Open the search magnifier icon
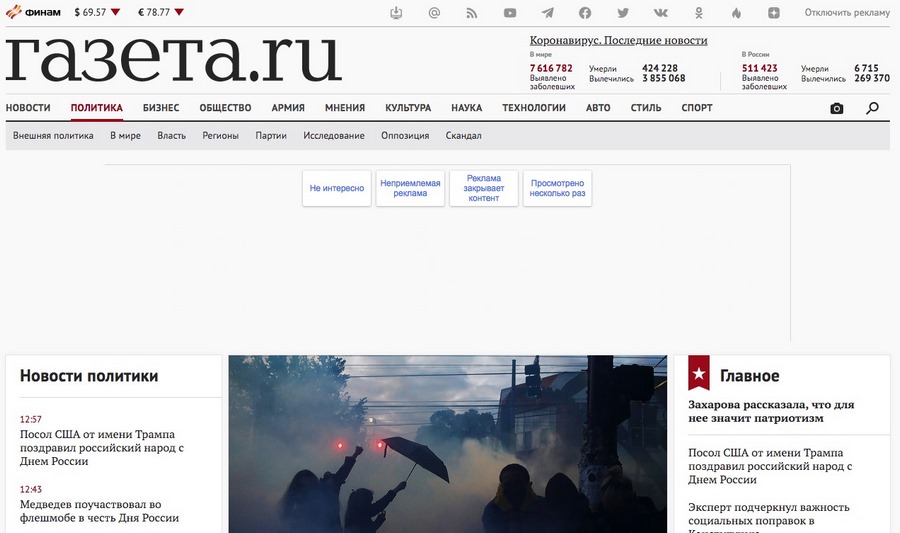Screen dimensions: 900x533 872,108
